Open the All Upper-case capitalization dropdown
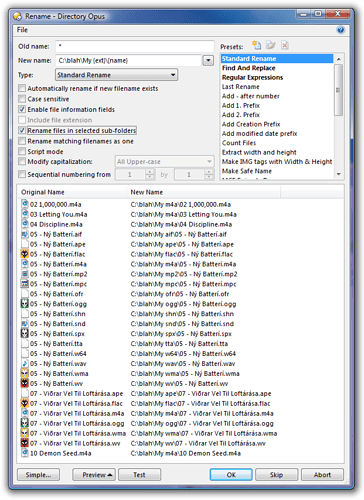This screenshot has width=364, height=500. coord(164,162)
